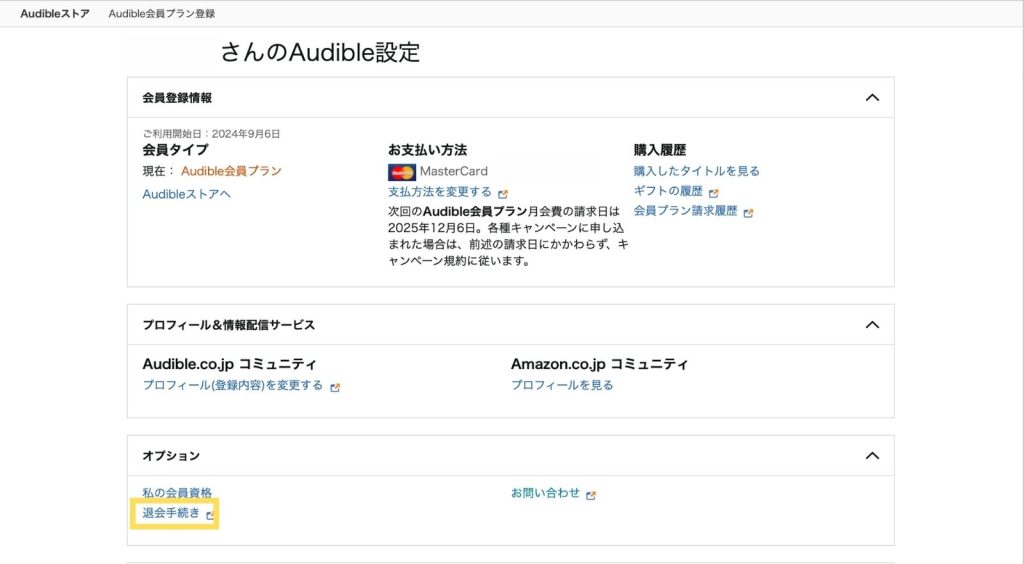1024x564 pixels.
Task: Click the MasterCard logo icon
Action: (402, 172)
